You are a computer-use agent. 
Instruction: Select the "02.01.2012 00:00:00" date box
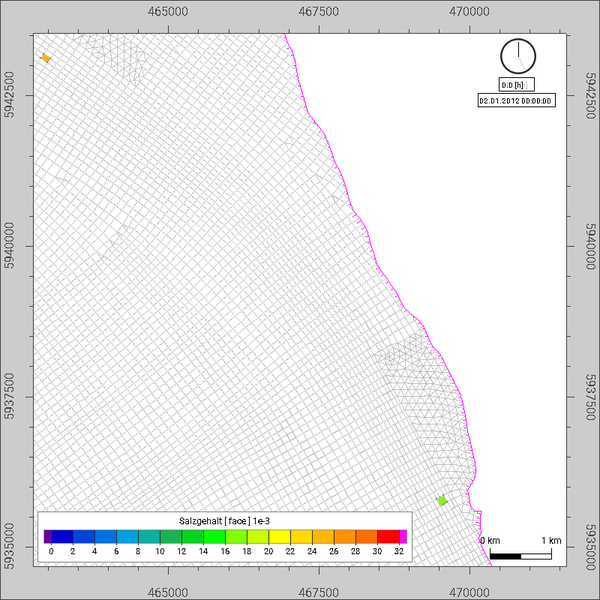click(x=516, y=101)
